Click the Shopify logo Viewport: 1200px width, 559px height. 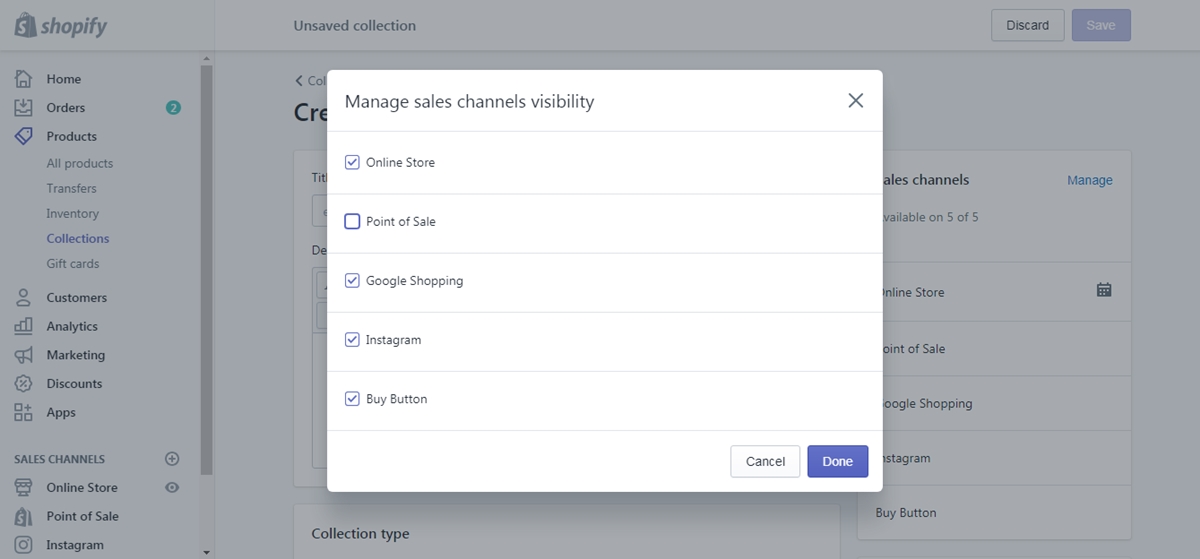[61, 26]
